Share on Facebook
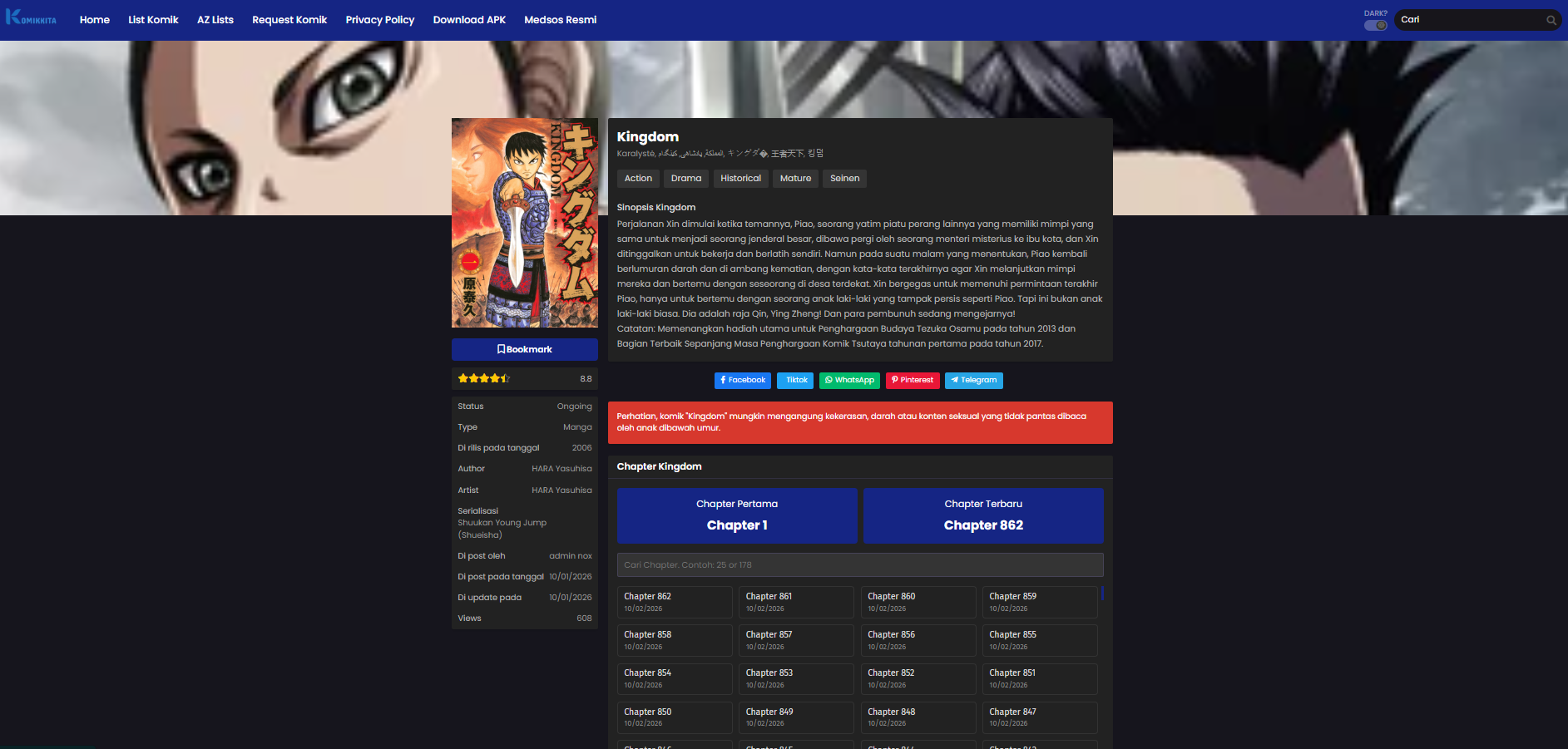1568x749 pixels. (743, 381)
